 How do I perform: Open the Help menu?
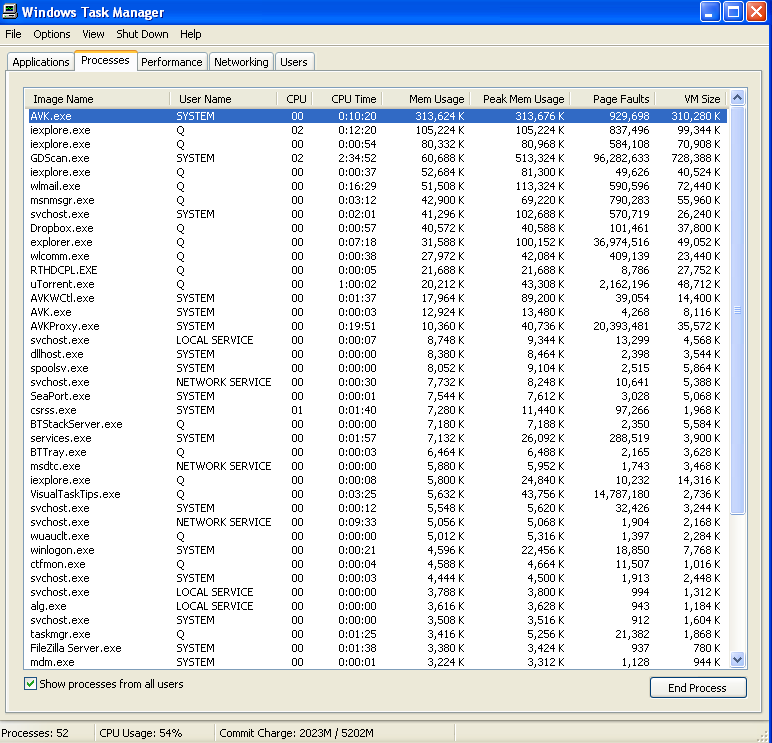point(191,34)
